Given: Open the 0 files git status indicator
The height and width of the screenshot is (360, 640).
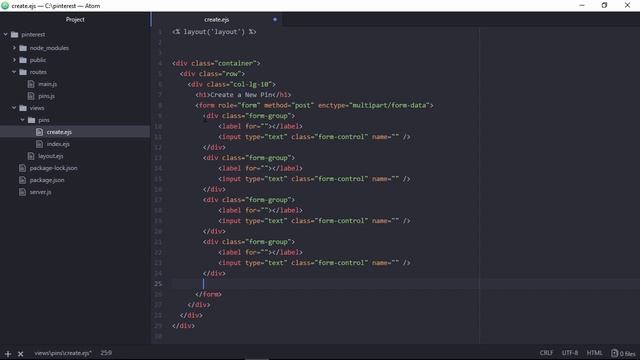Looking at the screenshot, I should 623,353.
